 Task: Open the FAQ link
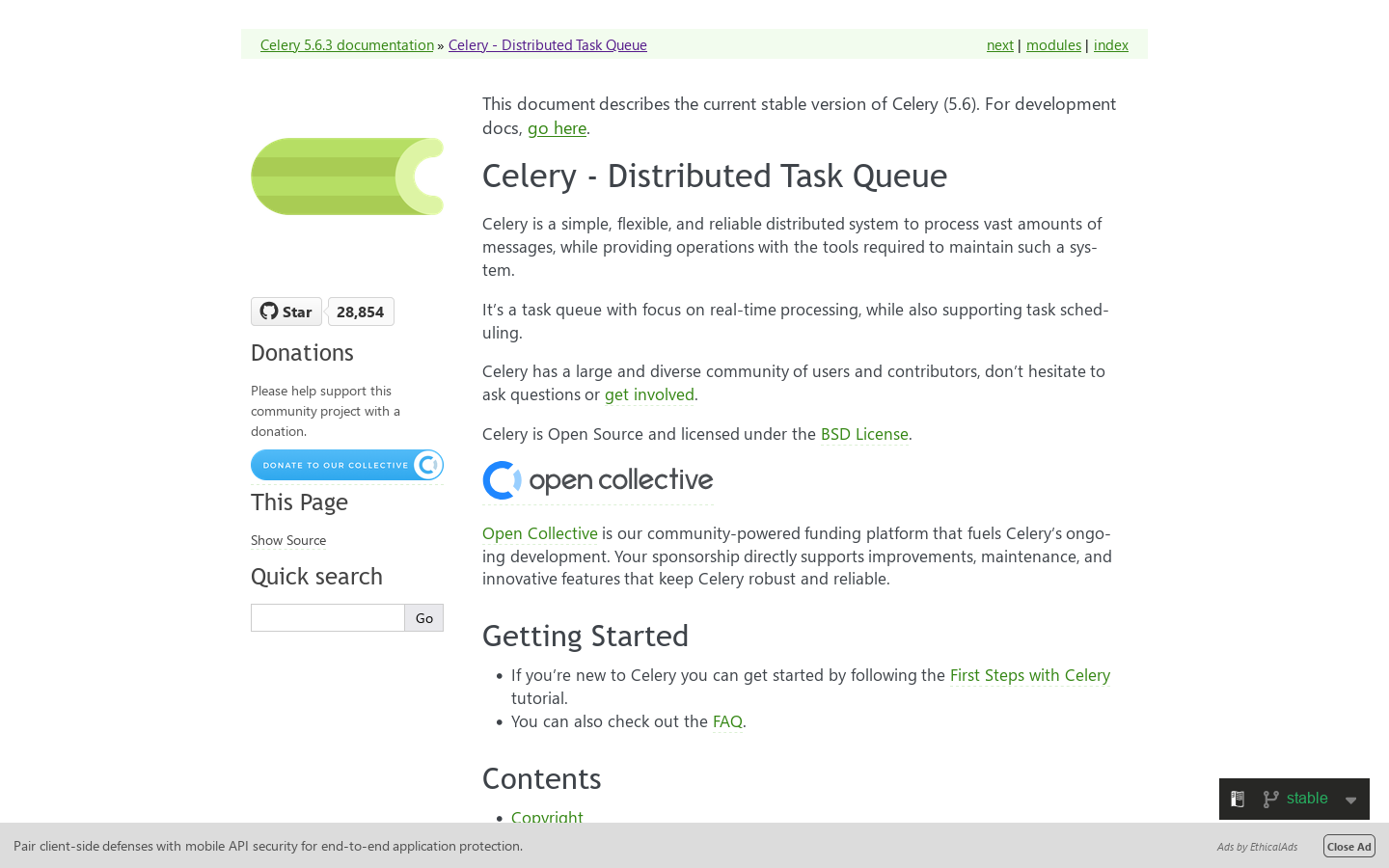pyautogui.click(x=727, y=721)
